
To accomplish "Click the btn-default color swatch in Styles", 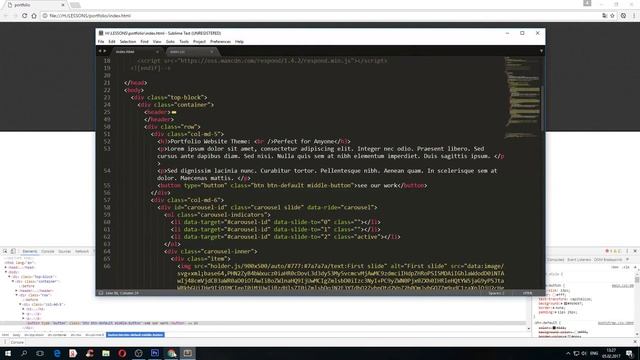I will click(554, 328).
